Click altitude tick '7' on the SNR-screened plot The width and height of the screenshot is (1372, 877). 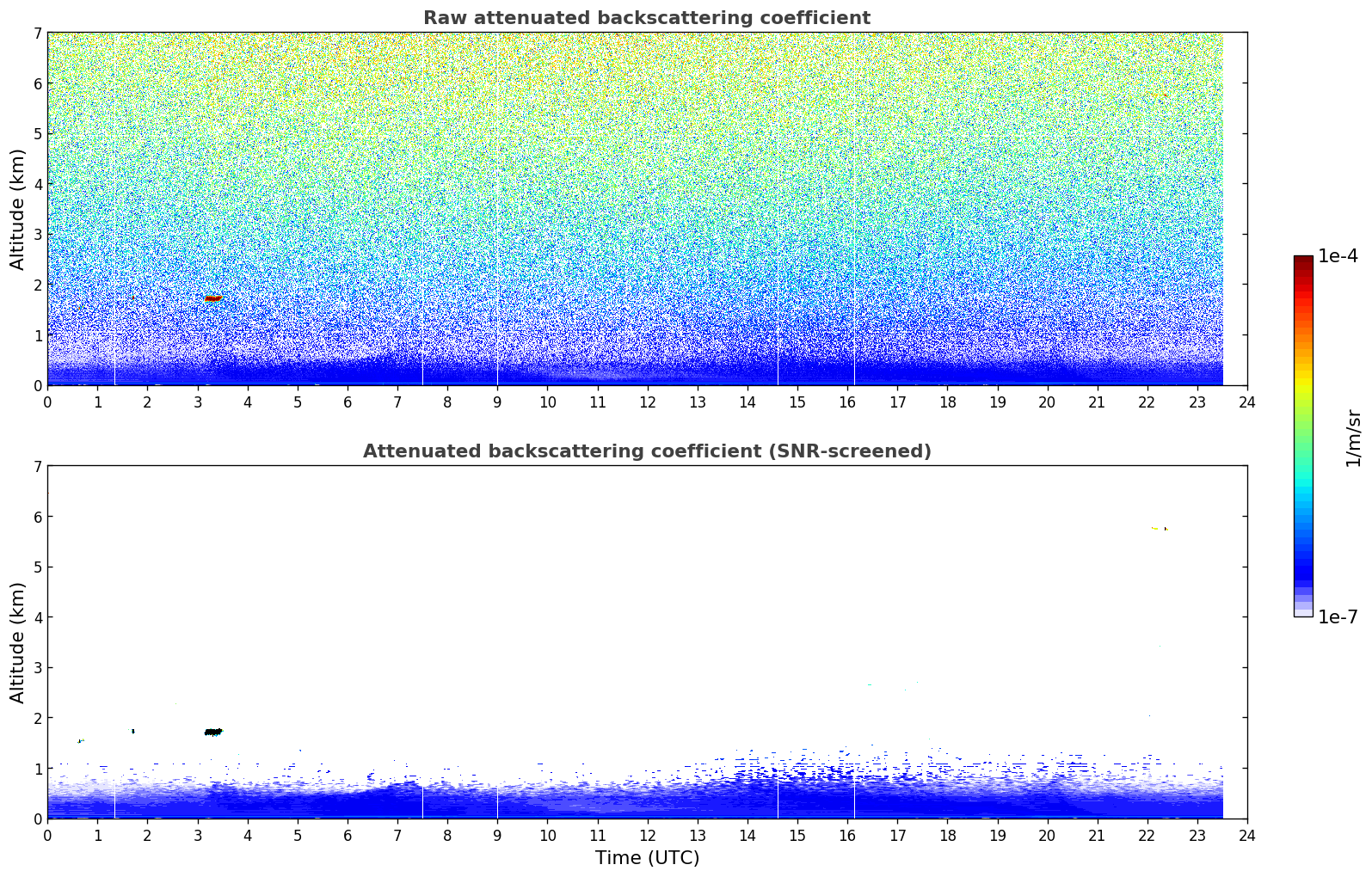click(x=38, y=467)
